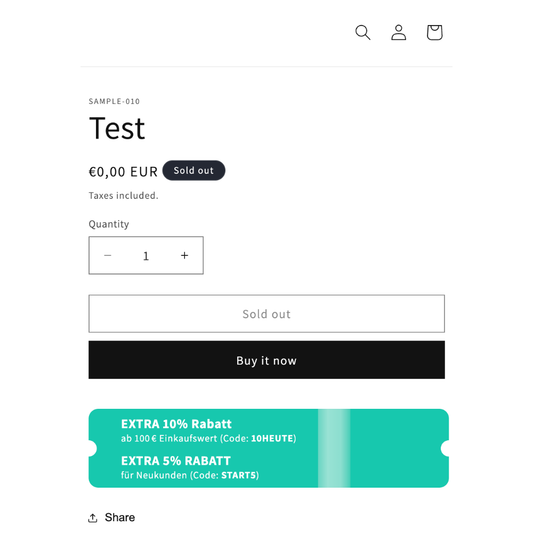Click the Quantity label

point(109,224)
